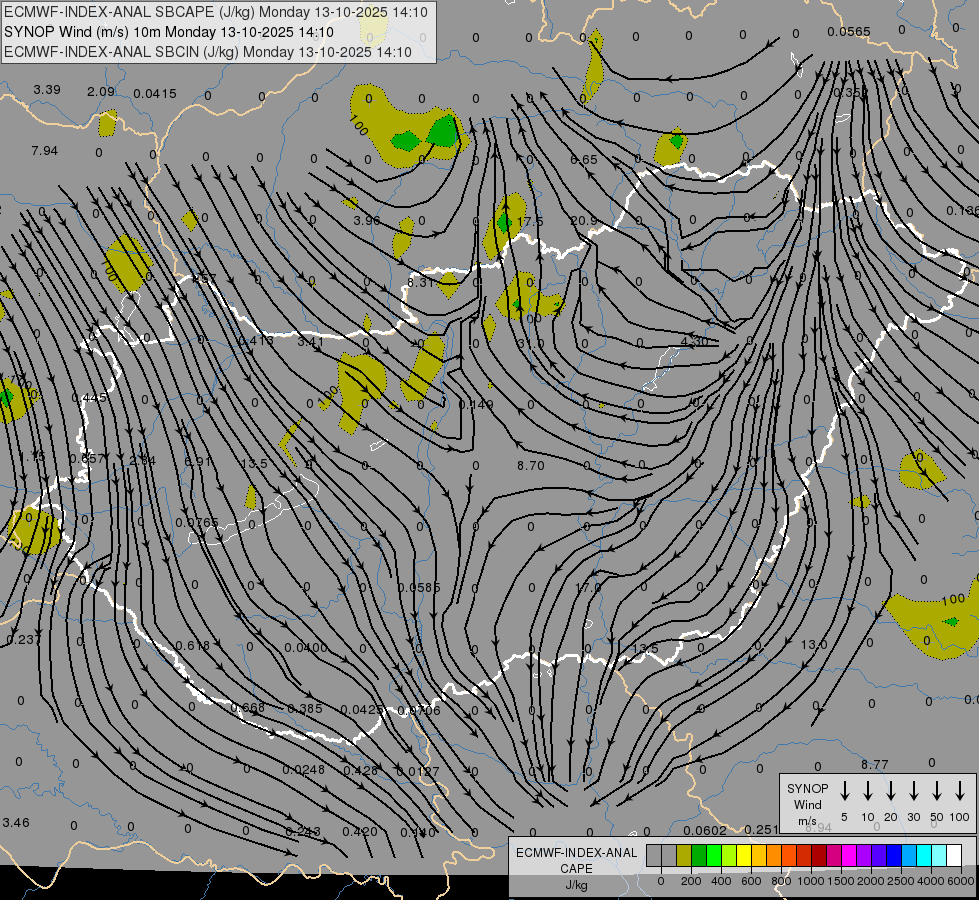Image resolution: width=979 pixels, height=900 pixels.
Task: Select the dark red swatch in the CAPE legend
Action: coord(819,856)
